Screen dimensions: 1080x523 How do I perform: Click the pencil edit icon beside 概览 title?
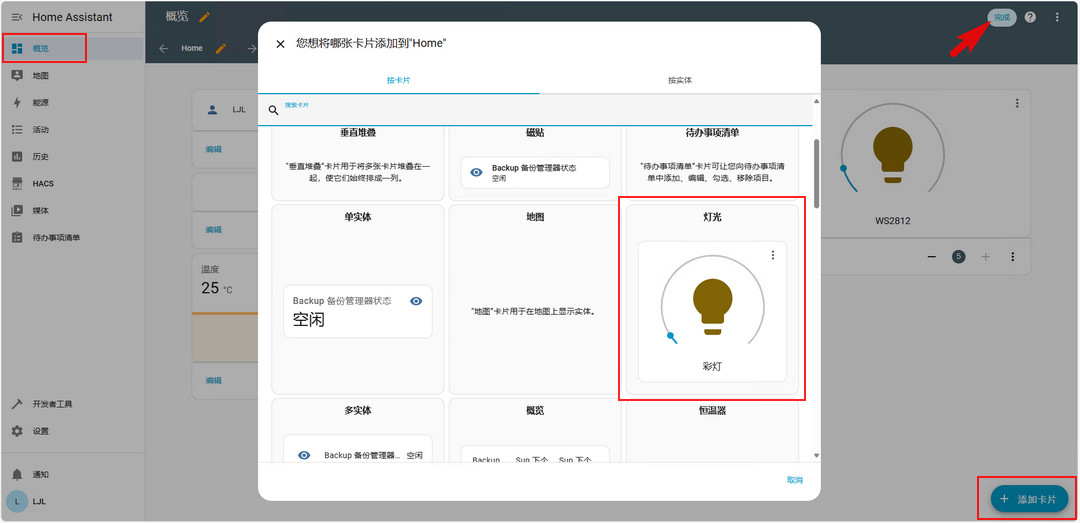pyautogui.click(x=205, y=17)
